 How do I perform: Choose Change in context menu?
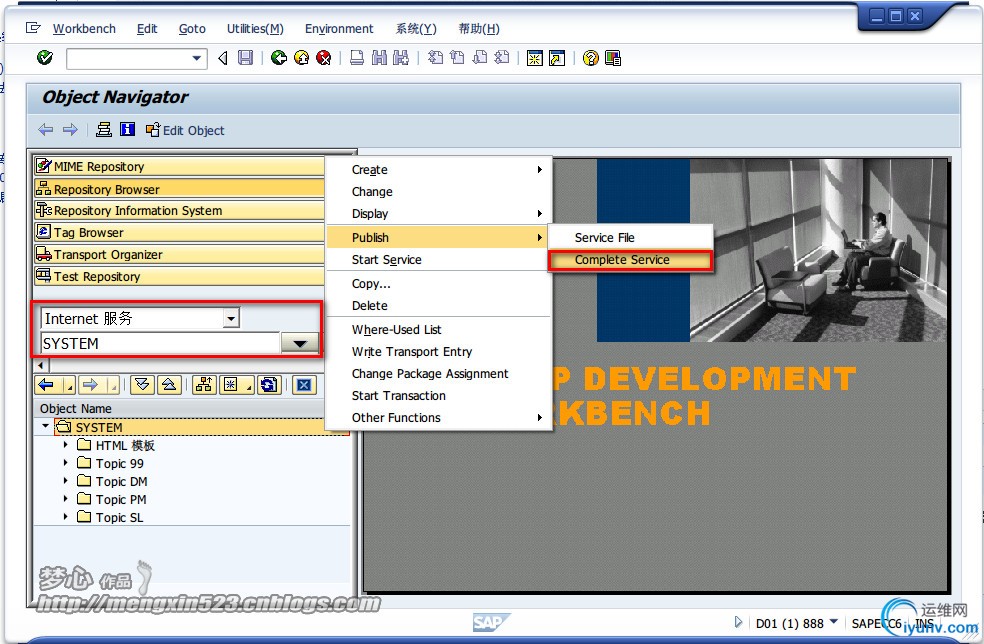(438, 191)
